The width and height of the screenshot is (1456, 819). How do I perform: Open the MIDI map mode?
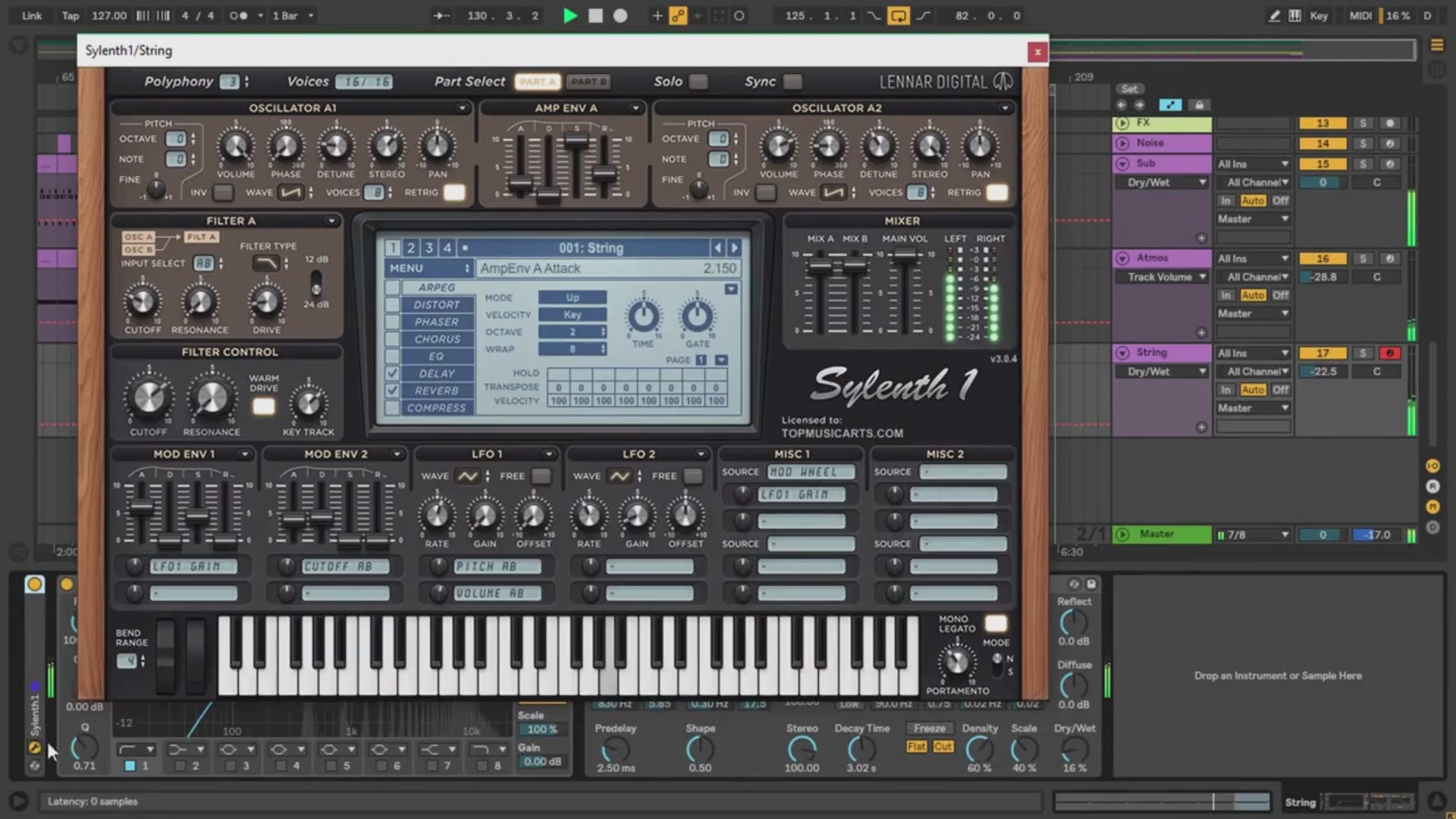1360,15
